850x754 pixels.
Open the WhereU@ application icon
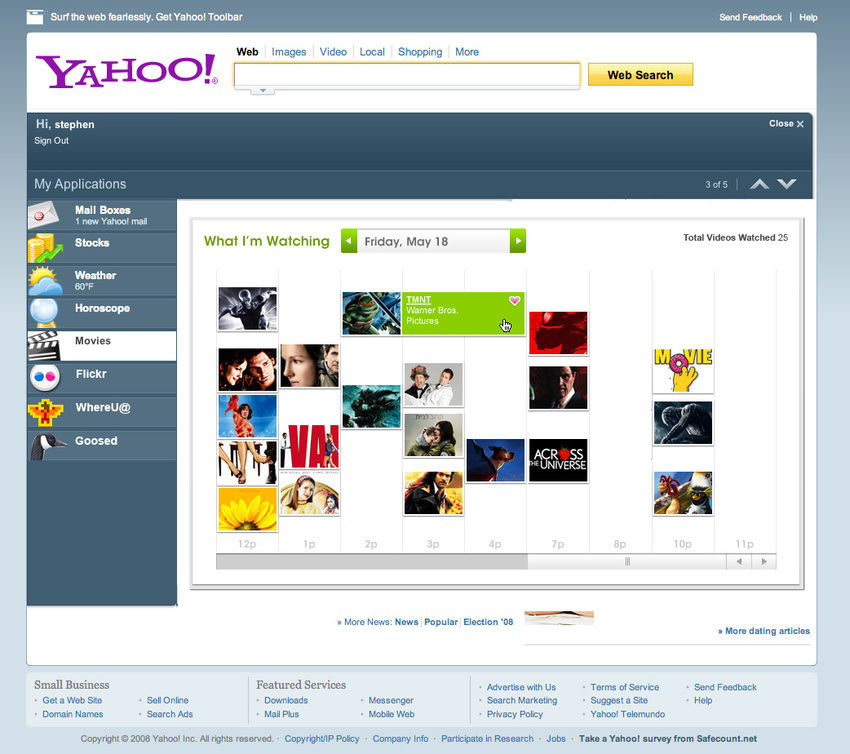[x=46, y=412]
